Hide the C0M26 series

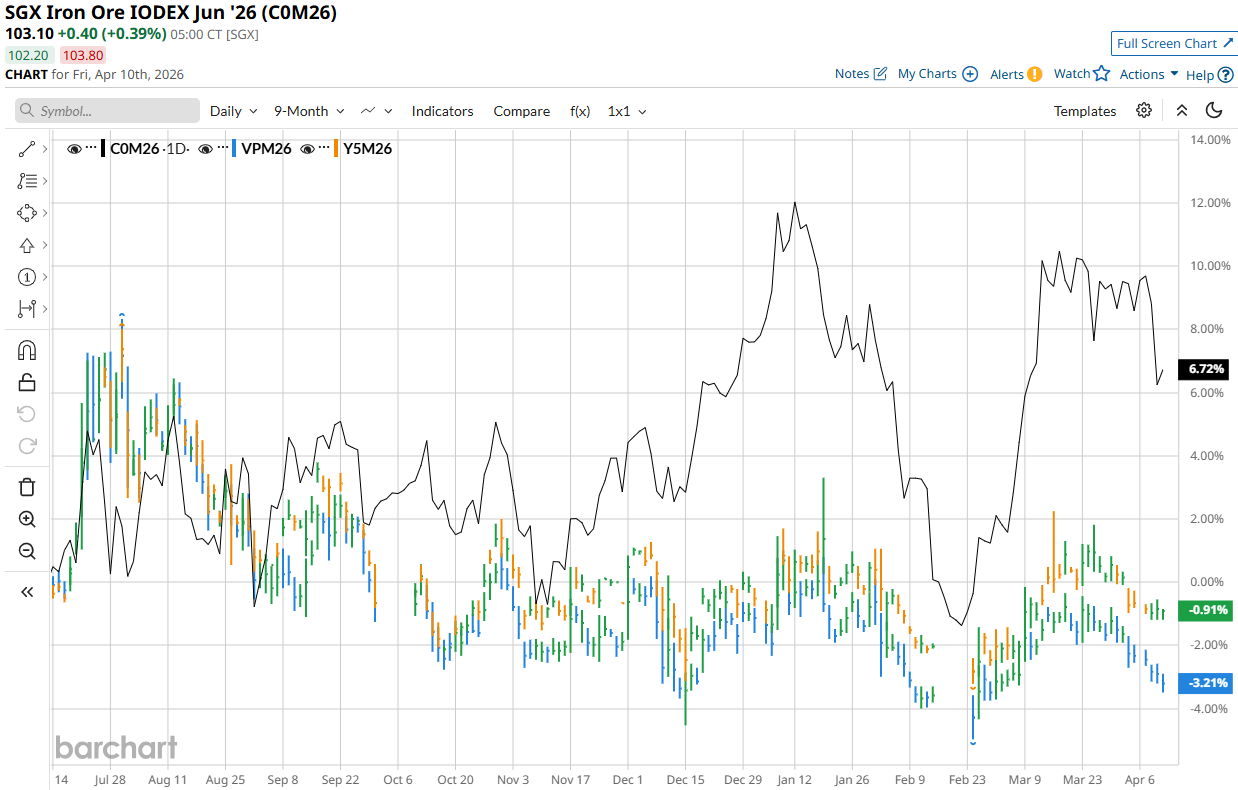pos(74,149)
